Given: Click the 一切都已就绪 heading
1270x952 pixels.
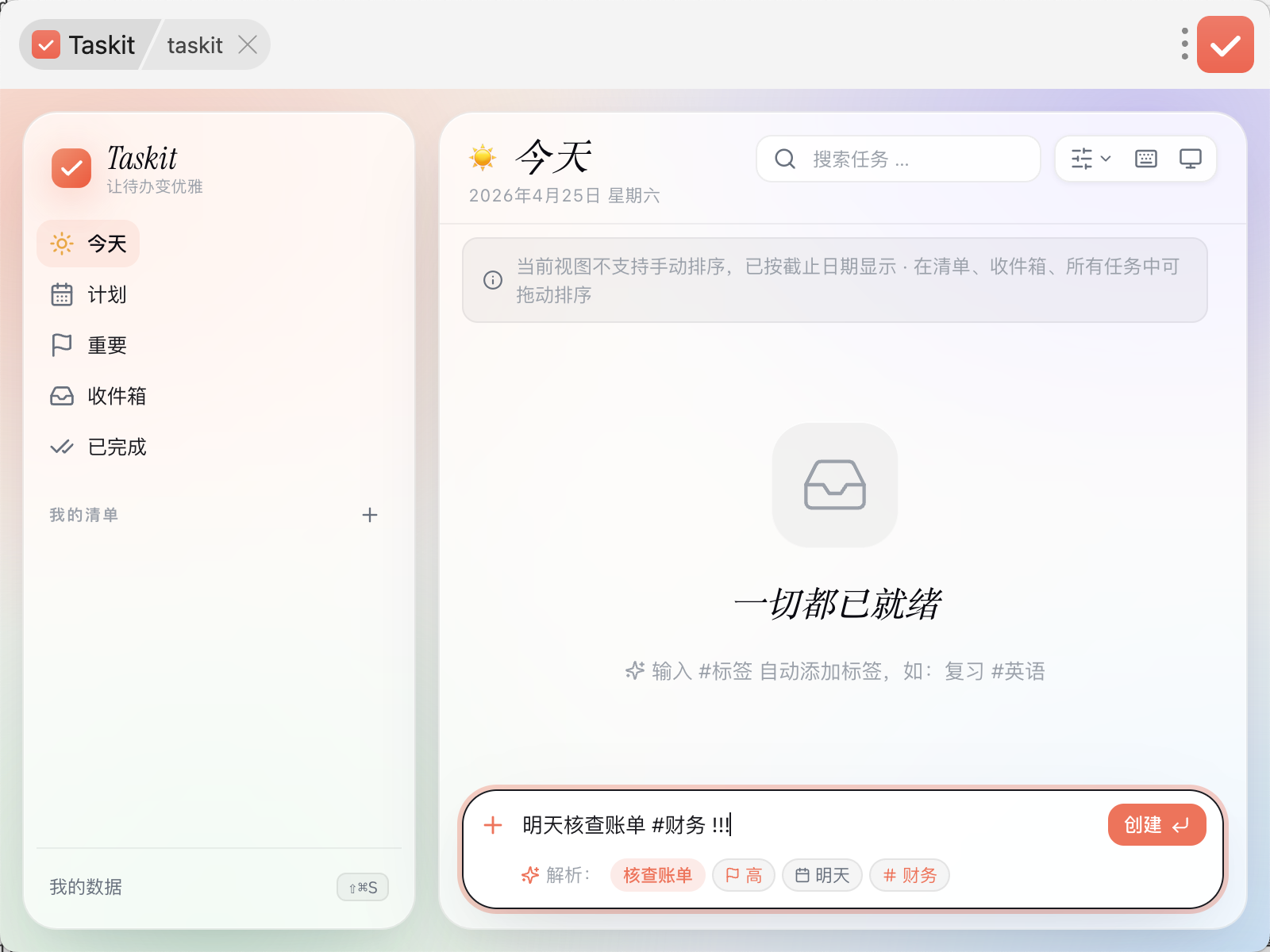Looking at the screenshot, I should pos(837,605).
